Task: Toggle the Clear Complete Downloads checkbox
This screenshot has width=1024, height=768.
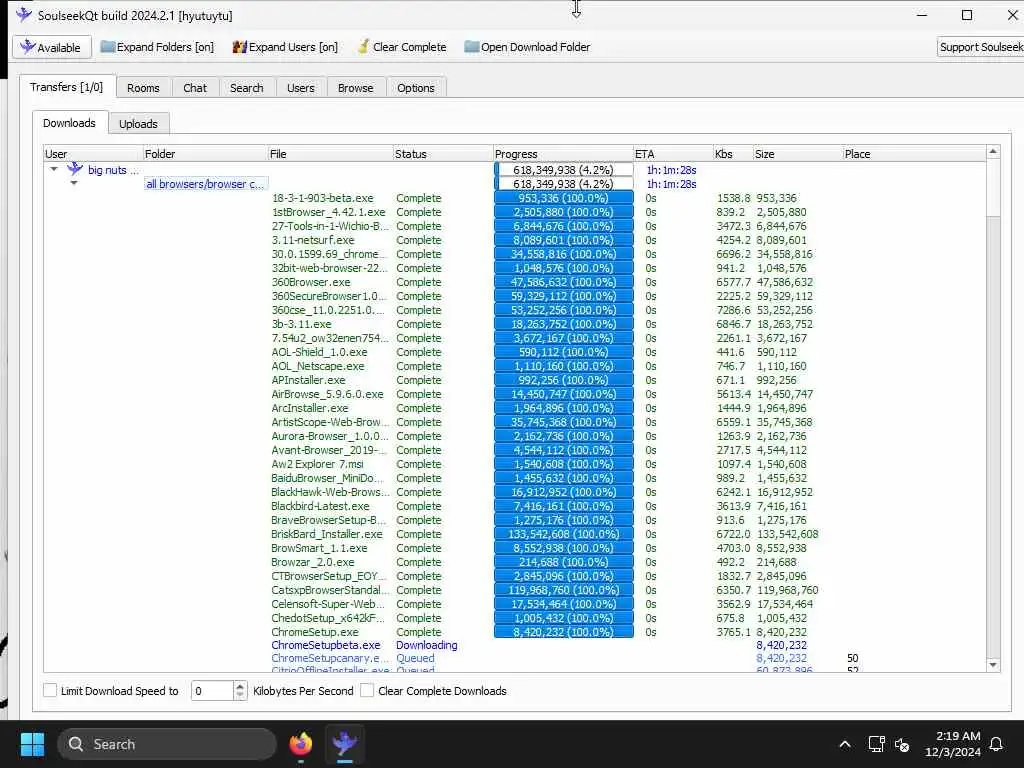Action: coord(367,690)
